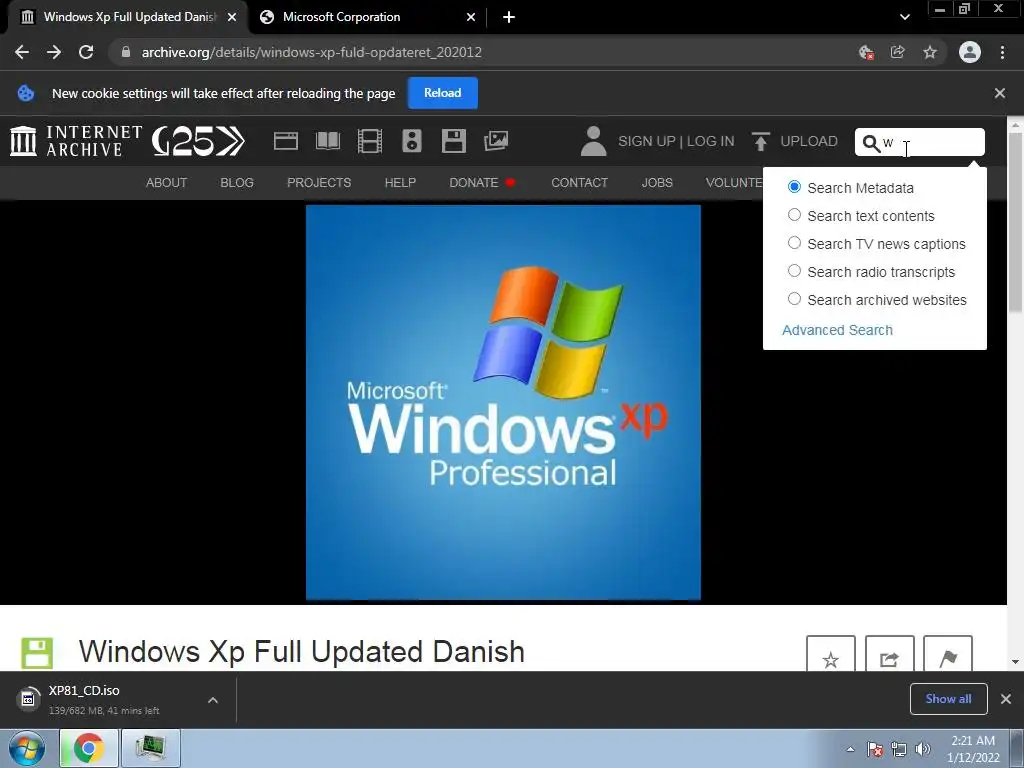This screenshot has width=1024, height=768.
Task: Open the Web (Wayback) media icon
Action: click(x=285, y=141)
